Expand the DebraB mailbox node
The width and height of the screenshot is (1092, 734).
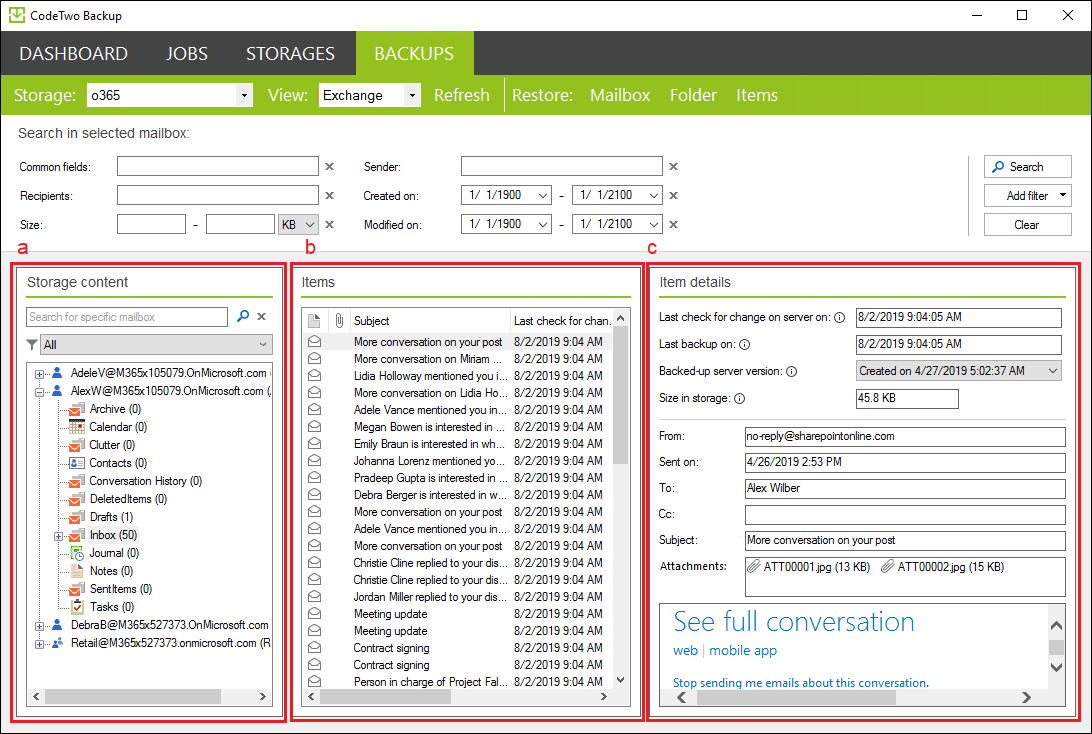(40, 626)
